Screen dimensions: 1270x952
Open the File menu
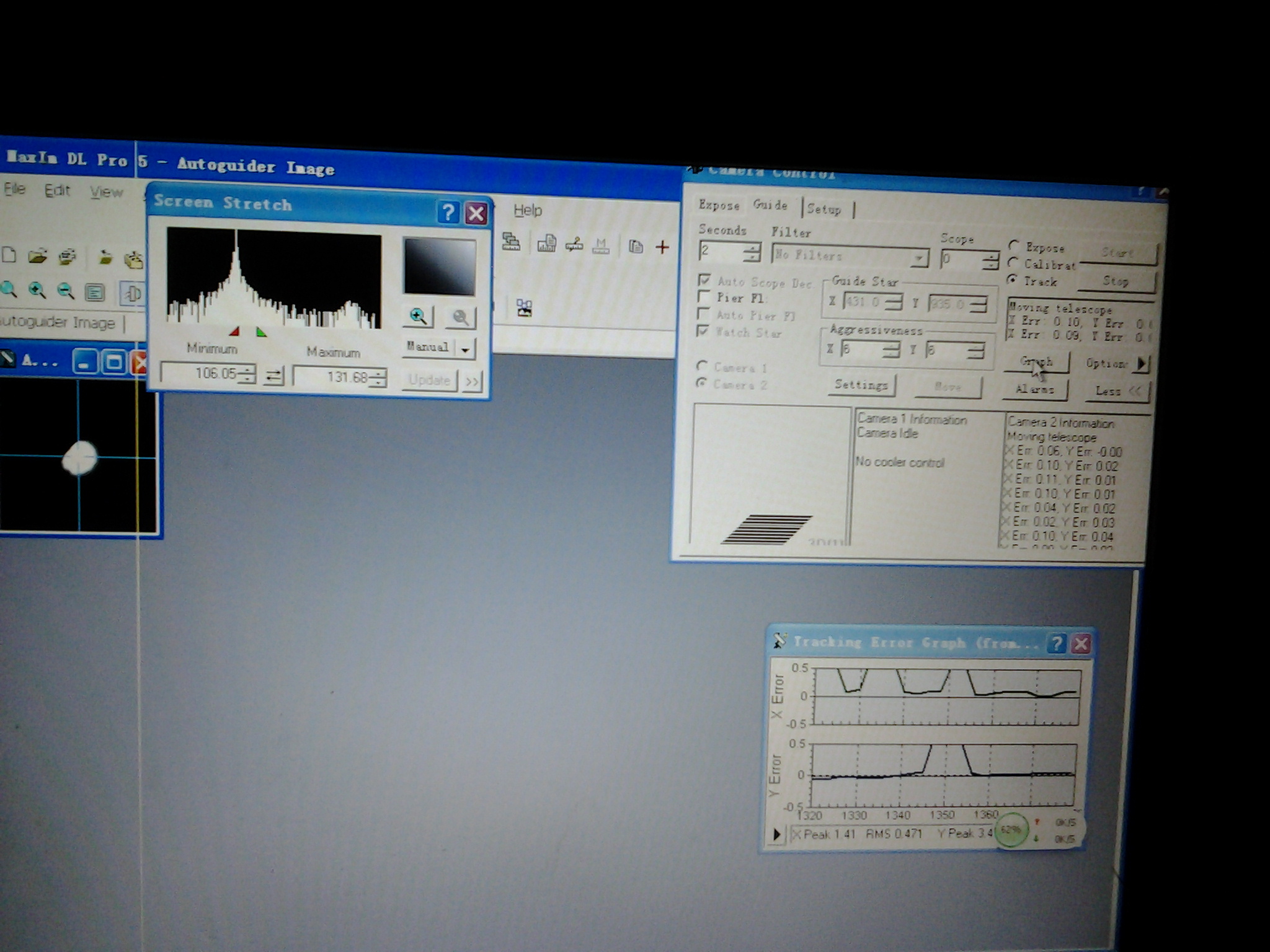(15, 188)
